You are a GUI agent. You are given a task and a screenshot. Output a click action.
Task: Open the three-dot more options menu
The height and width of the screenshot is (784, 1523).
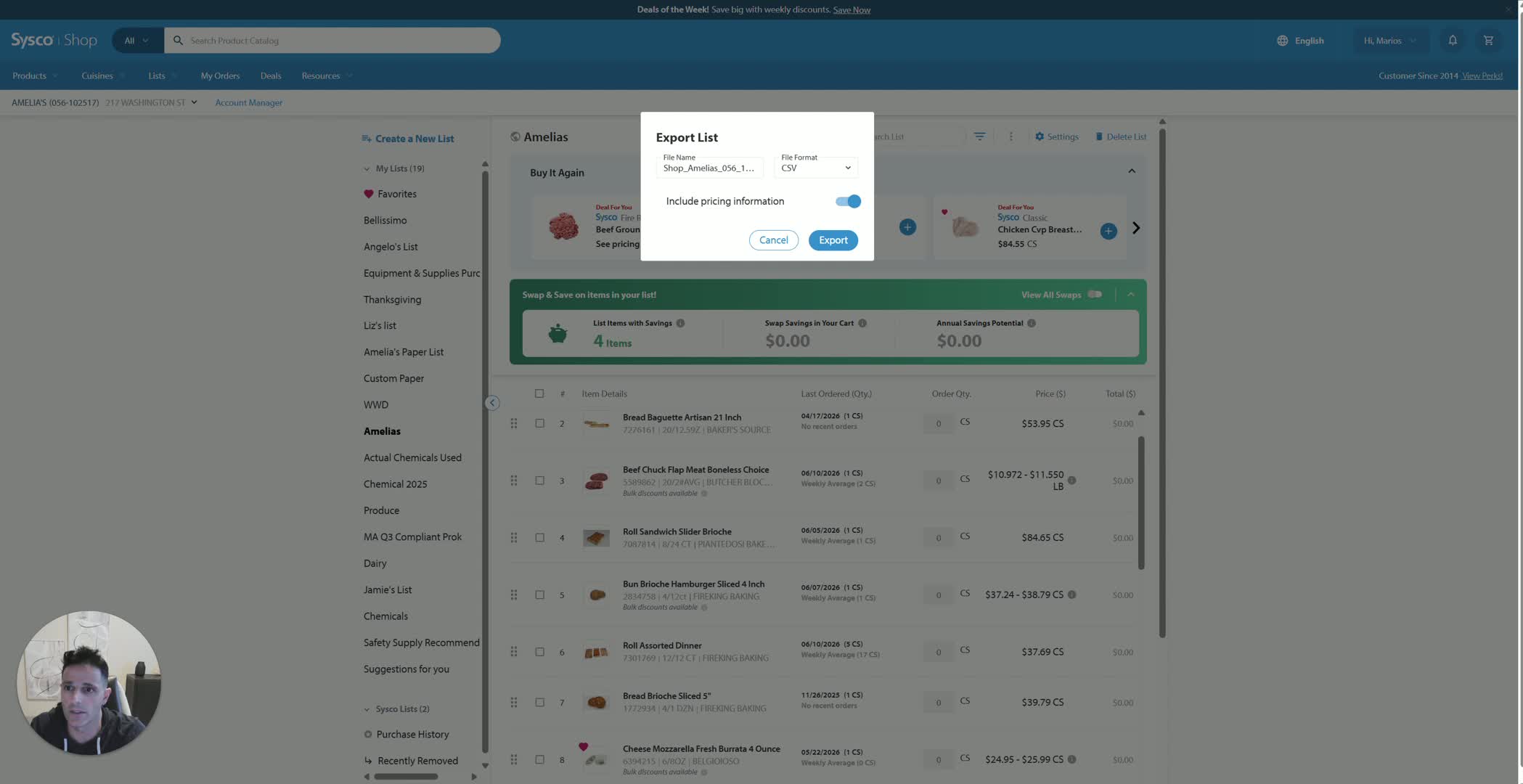[x=1010, y=136]
